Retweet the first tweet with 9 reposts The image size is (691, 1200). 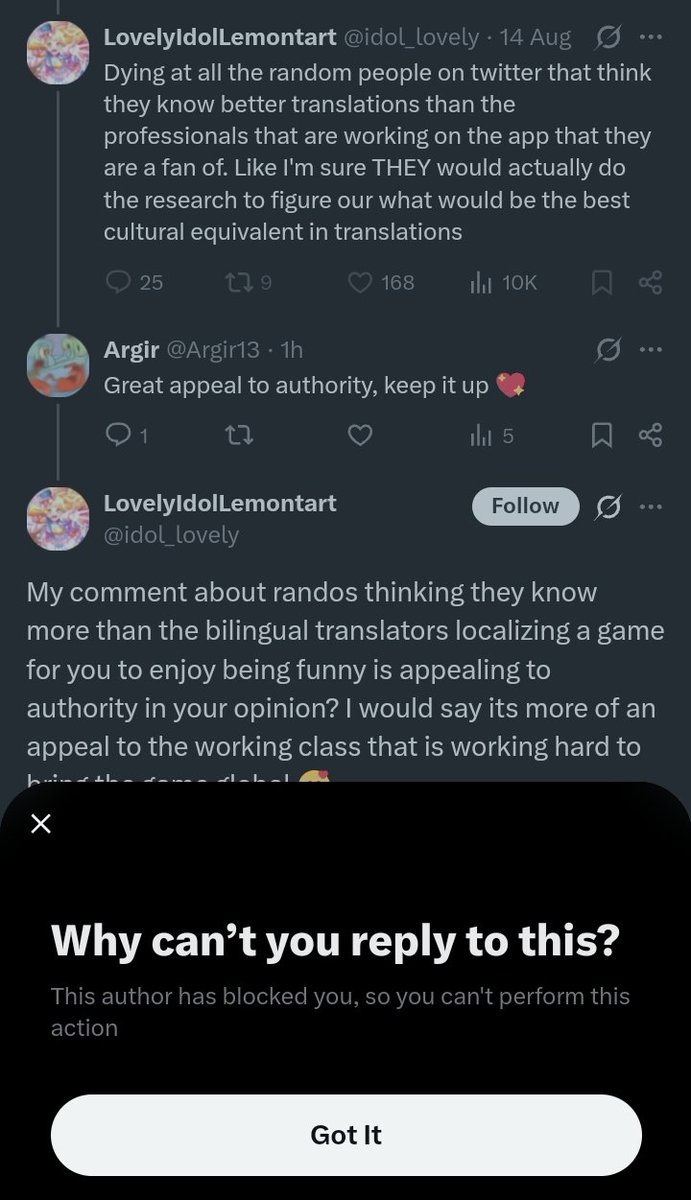point(248,283)
